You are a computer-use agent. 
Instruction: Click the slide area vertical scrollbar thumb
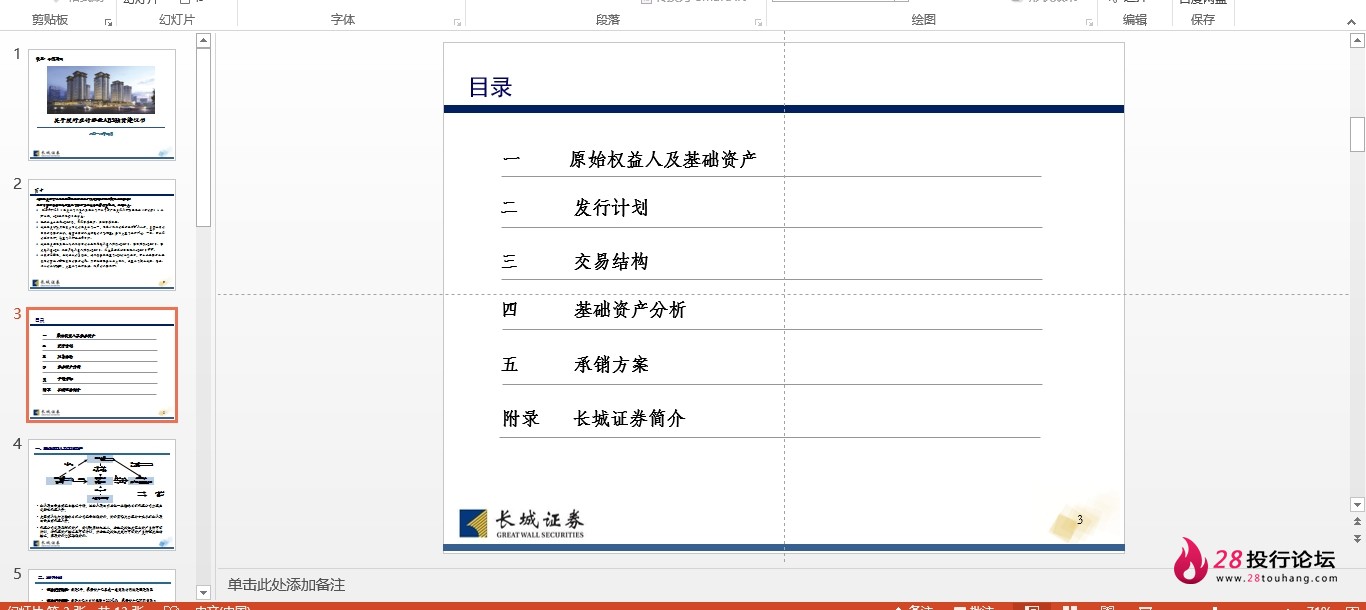(1357, 134)
